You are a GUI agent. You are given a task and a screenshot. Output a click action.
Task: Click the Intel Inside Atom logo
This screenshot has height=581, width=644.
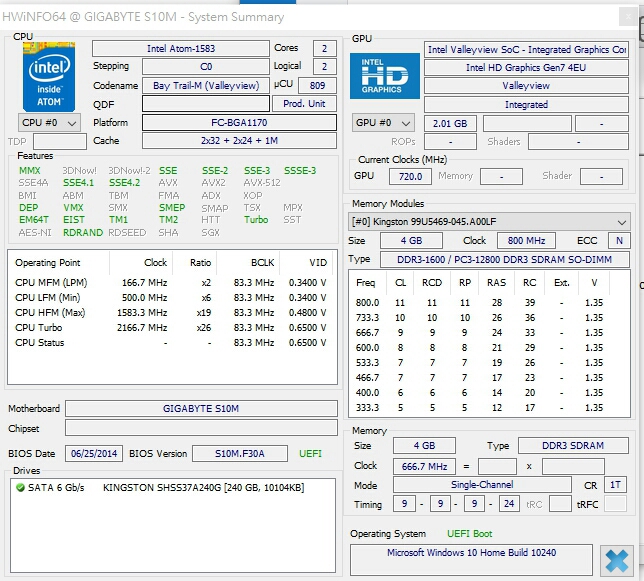[49, 76]
